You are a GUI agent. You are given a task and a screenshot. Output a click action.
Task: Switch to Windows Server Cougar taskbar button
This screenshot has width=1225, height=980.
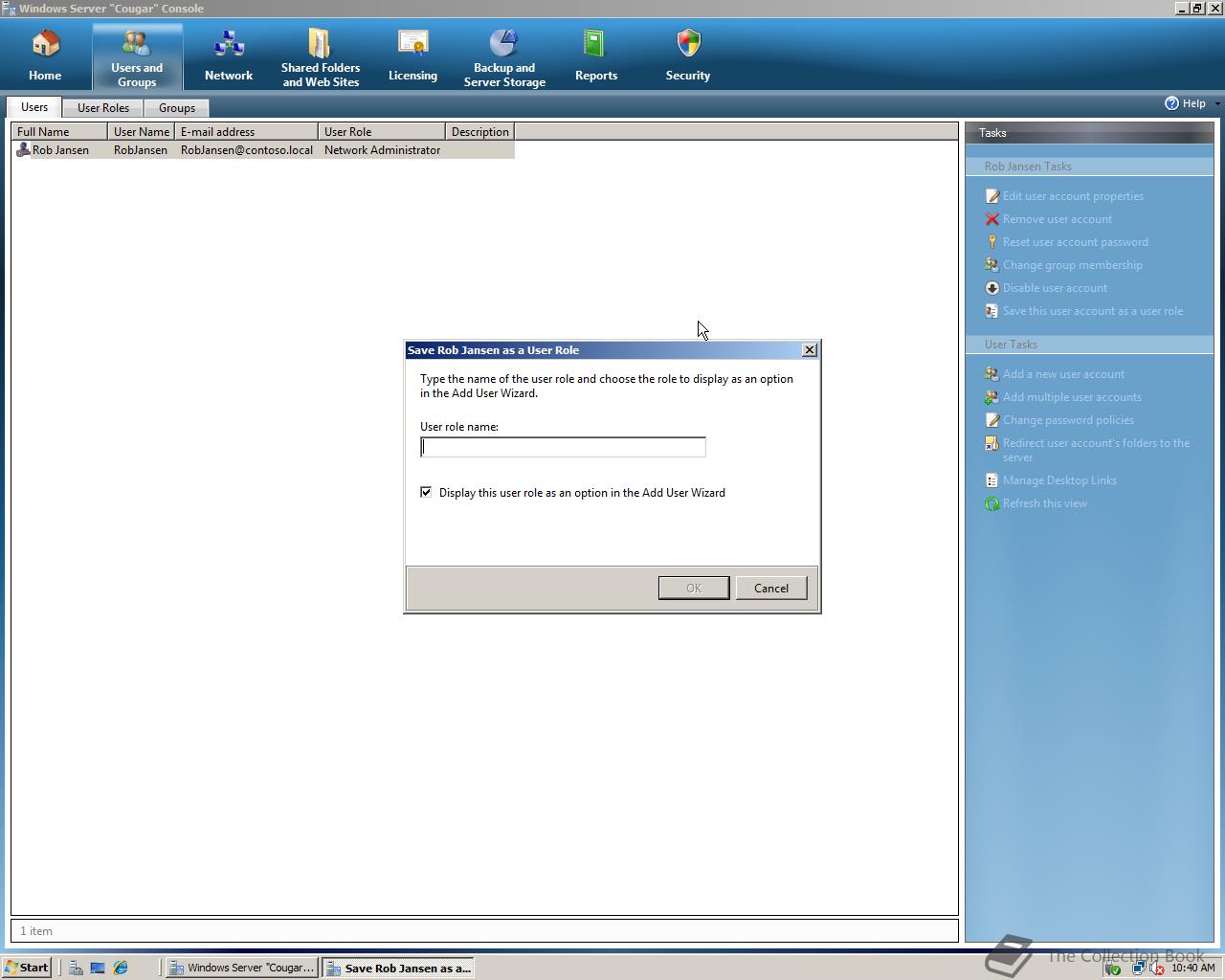pos(242,968)
